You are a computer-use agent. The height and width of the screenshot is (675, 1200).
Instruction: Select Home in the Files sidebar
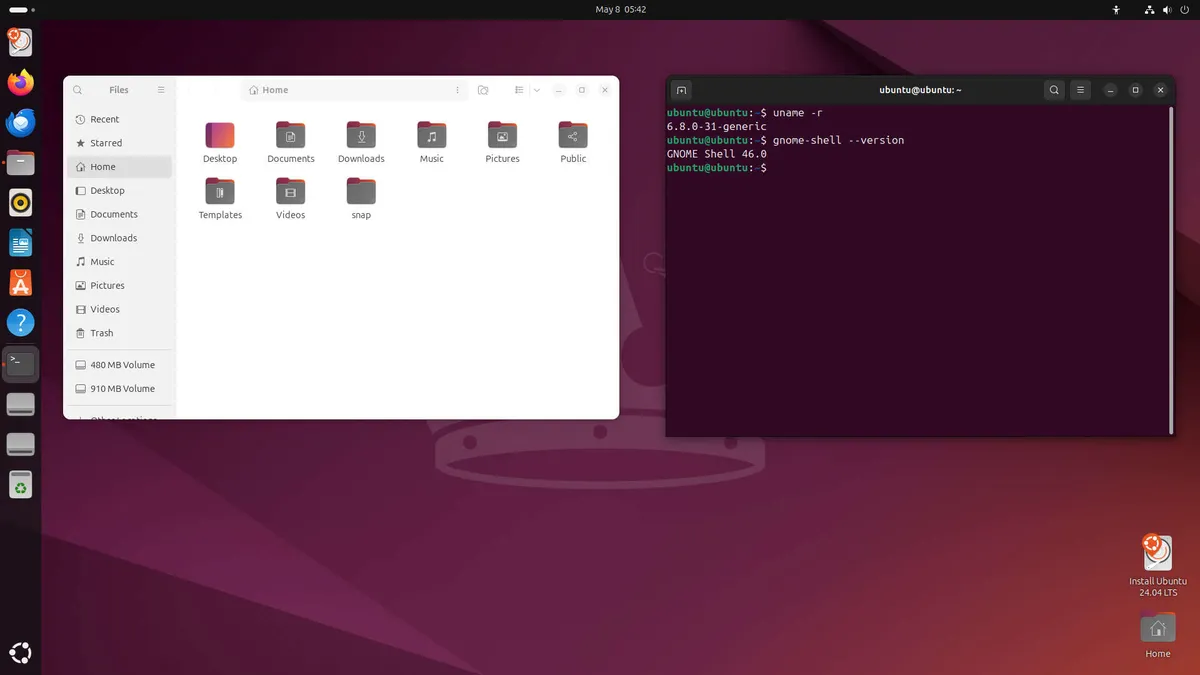[120, 167]
